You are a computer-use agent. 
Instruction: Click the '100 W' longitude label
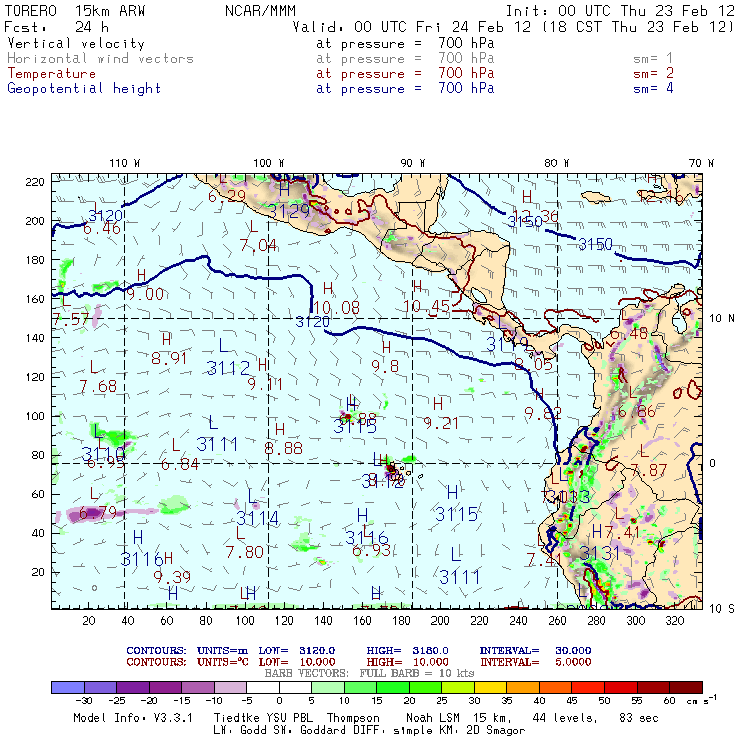coord(269,163)
